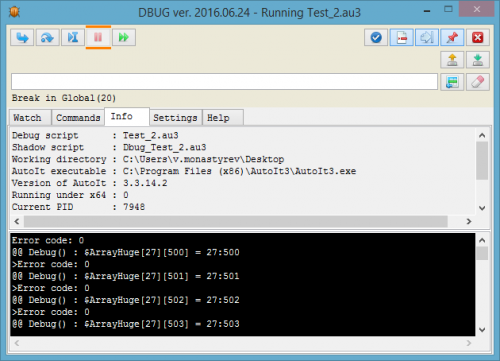Click the 'Test_2.au3' debug script value
The width and height of the screenshot is (500, 361).
pyautogui.click(x=151, y=135)
